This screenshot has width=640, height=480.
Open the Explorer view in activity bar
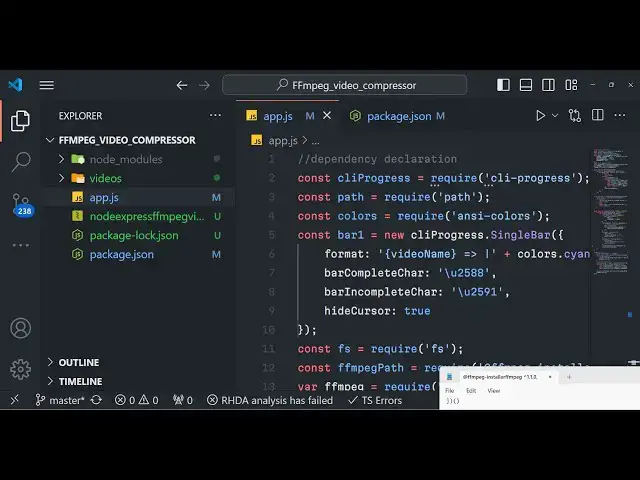(20, 121)
